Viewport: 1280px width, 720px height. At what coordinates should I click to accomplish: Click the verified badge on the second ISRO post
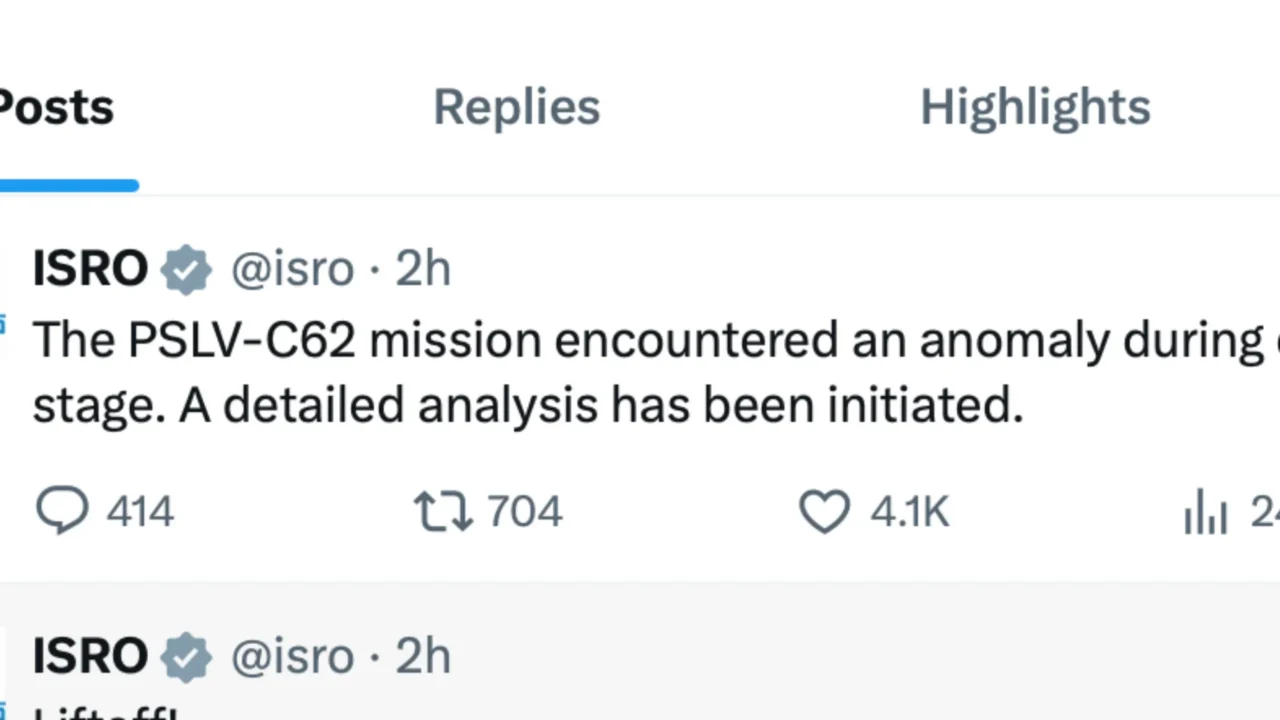(x=186, y=656)
